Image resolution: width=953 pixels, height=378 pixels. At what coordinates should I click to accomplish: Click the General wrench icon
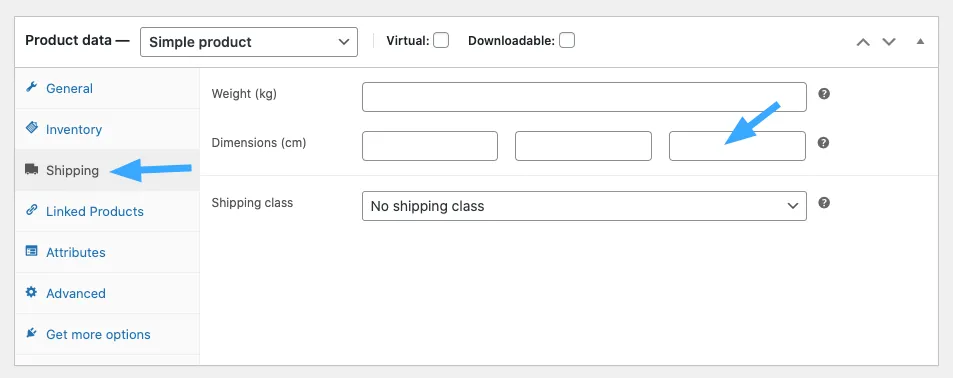(31, 87)
